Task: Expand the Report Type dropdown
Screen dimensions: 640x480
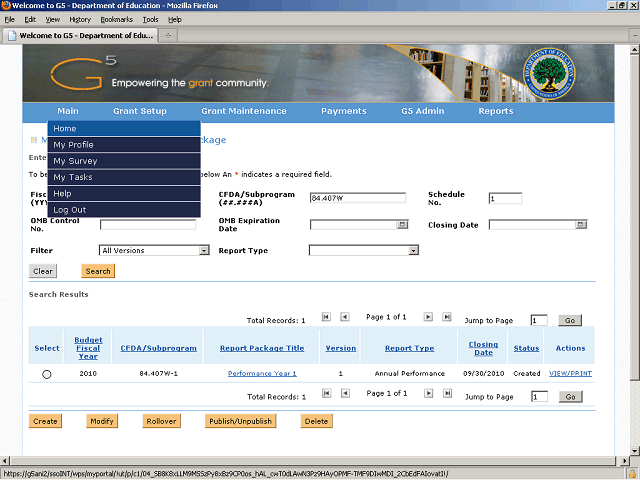Action: tap(413, 251)
